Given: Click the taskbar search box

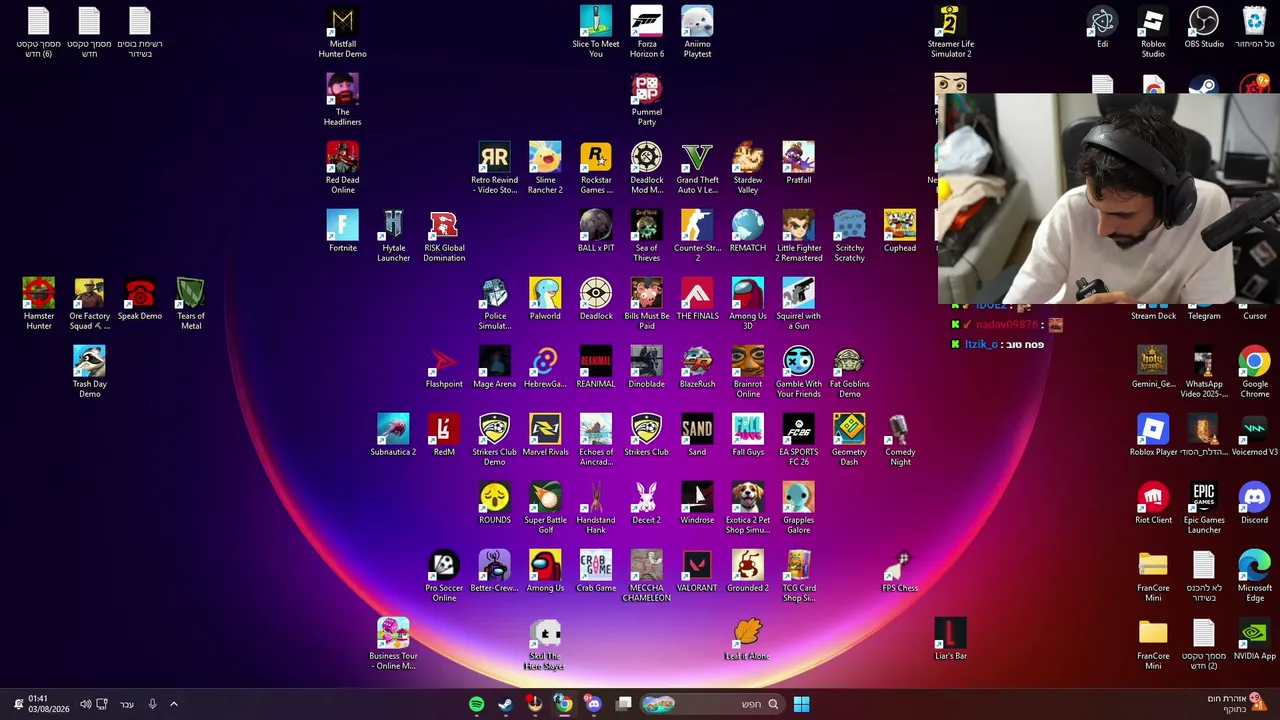Looking at the screenshot, I should pyautogui.click(x=711, y=704).
